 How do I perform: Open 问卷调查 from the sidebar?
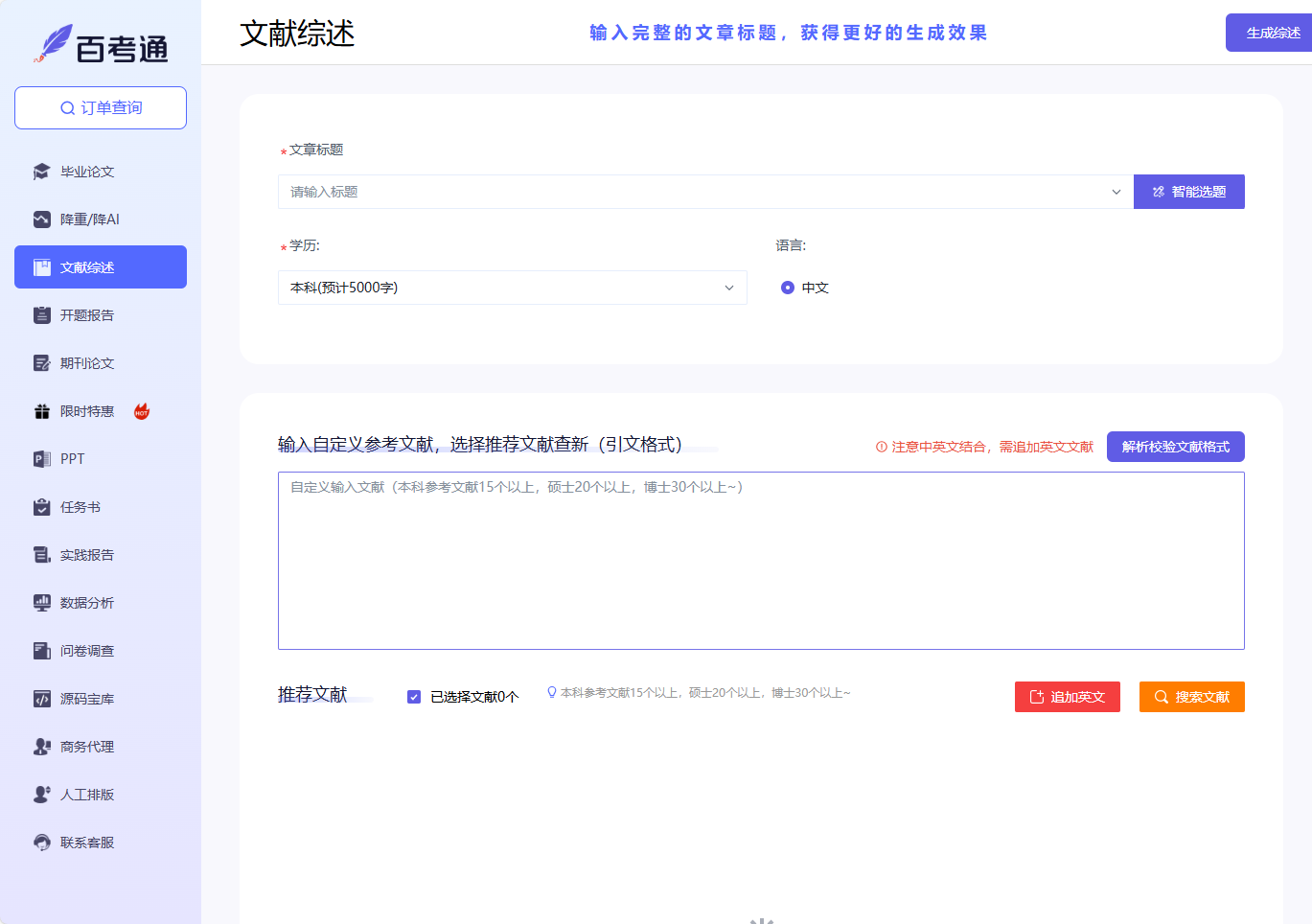point(87,651)
